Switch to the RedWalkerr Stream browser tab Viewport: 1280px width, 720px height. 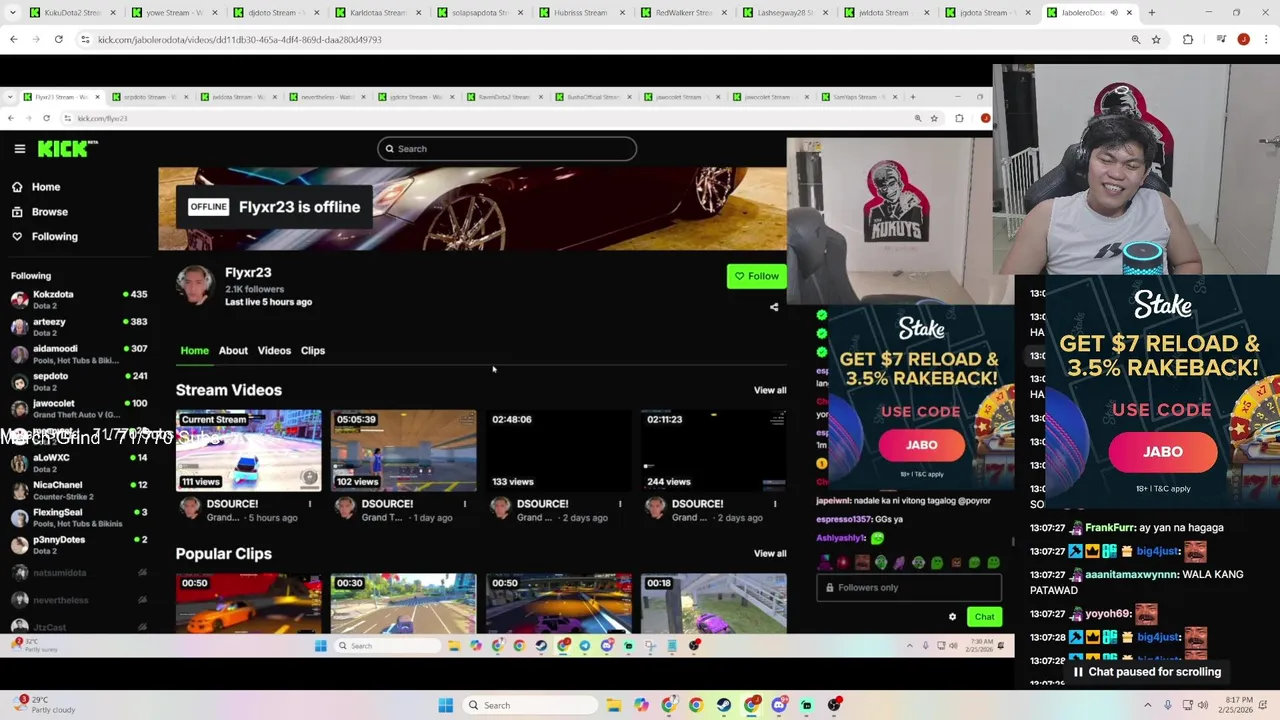point(682,13)
